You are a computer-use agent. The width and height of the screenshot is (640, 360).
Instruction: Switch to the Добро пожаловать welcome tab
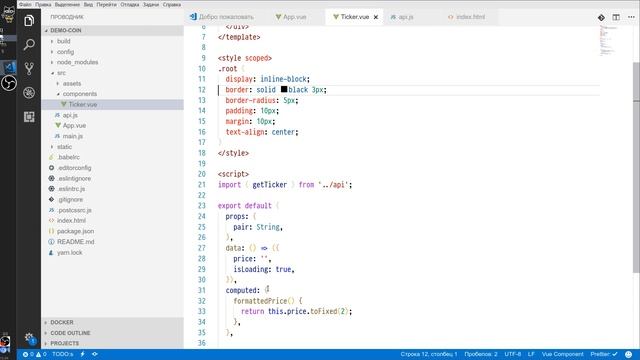point(222,17)
